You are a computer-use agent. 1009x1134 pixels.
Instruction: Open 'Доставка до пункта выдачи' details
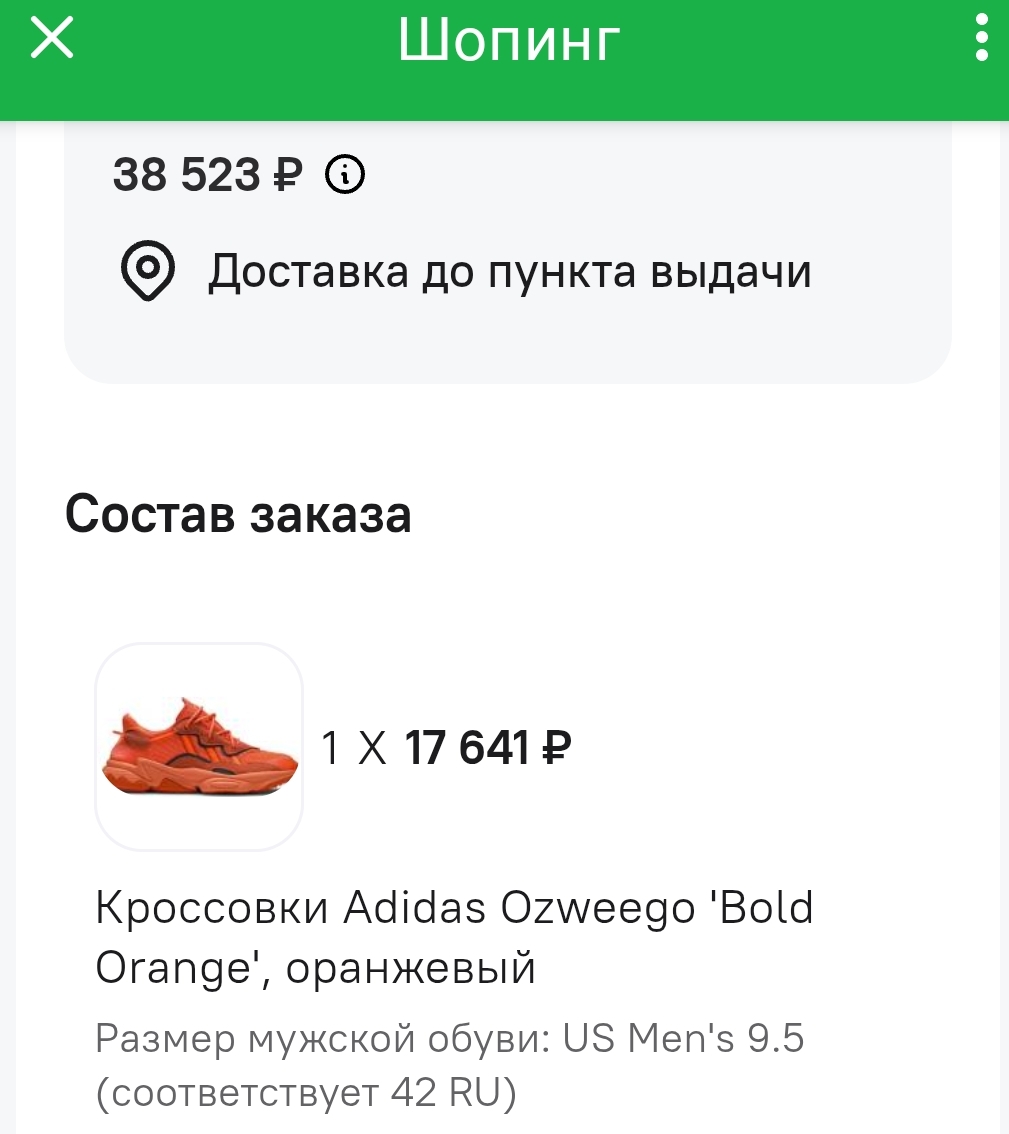(508, 272)
